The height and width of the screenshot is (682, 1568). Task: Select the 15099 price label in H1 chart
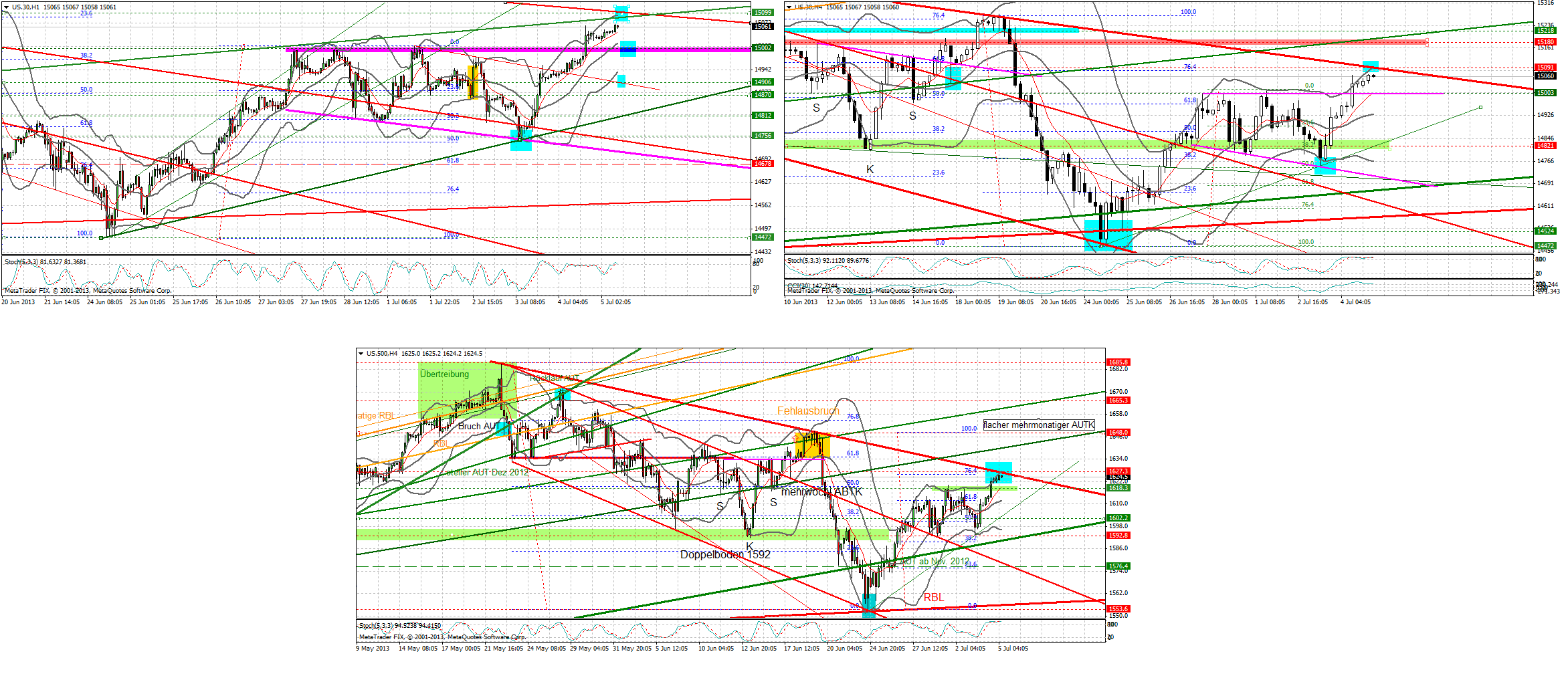tap(763, 13)
